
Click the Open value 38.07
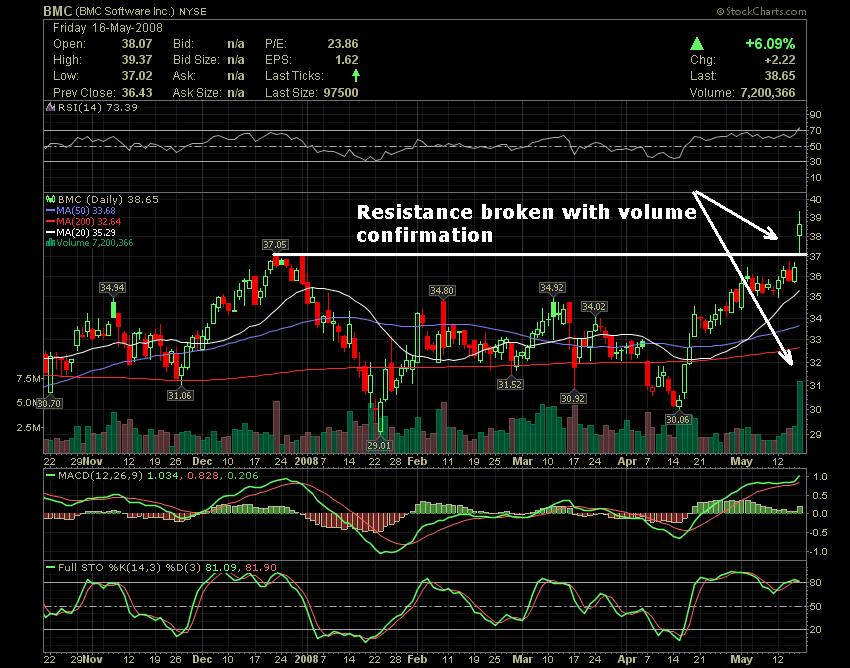137,43
